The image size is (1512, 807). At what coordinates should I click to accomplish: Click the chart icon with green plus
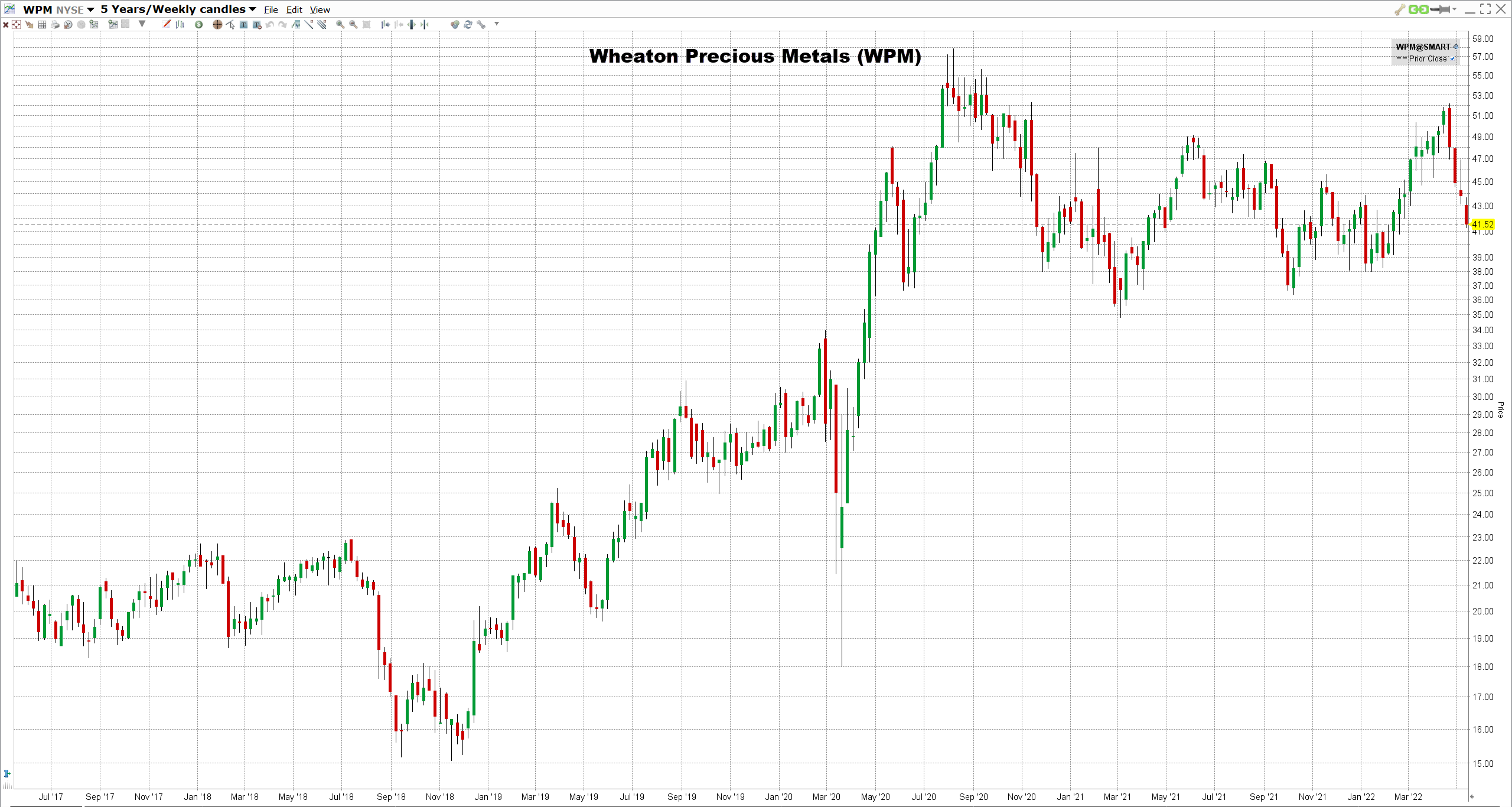tap(112, 24)
